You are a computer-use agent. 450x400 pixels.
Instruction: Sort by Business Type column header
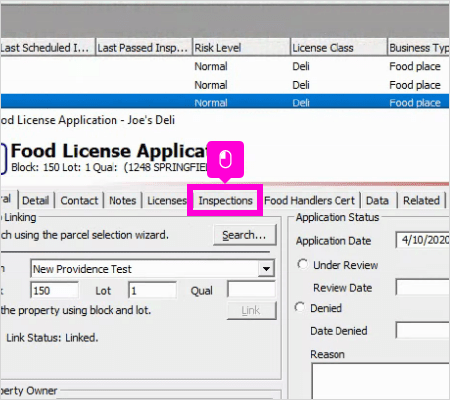[418, 47]
